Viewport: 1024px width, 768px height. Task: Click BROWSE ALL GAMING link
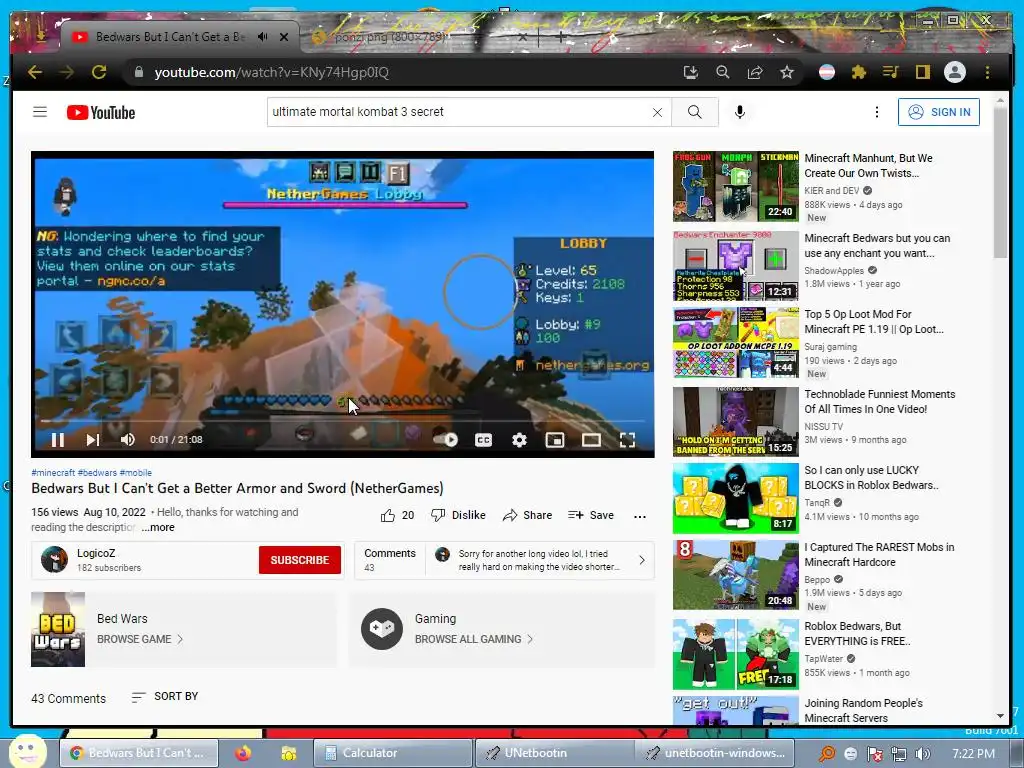[x=474, y=639]
